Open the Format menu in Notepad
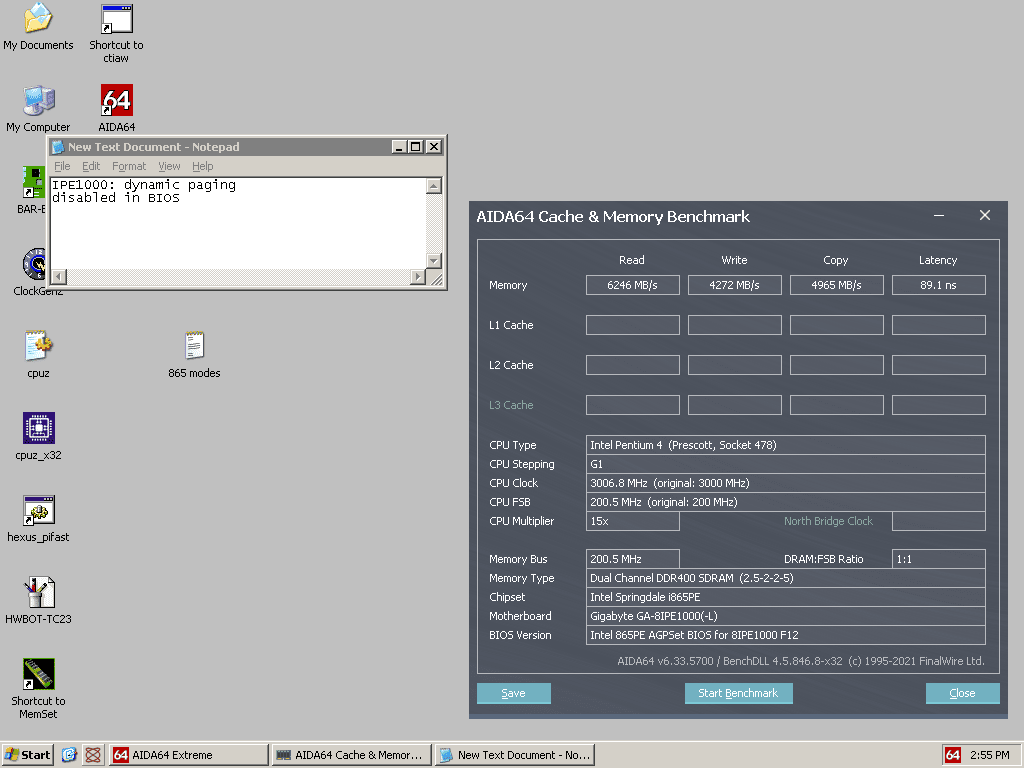Screen dimensions: 1024x768 tap(129, 166)
